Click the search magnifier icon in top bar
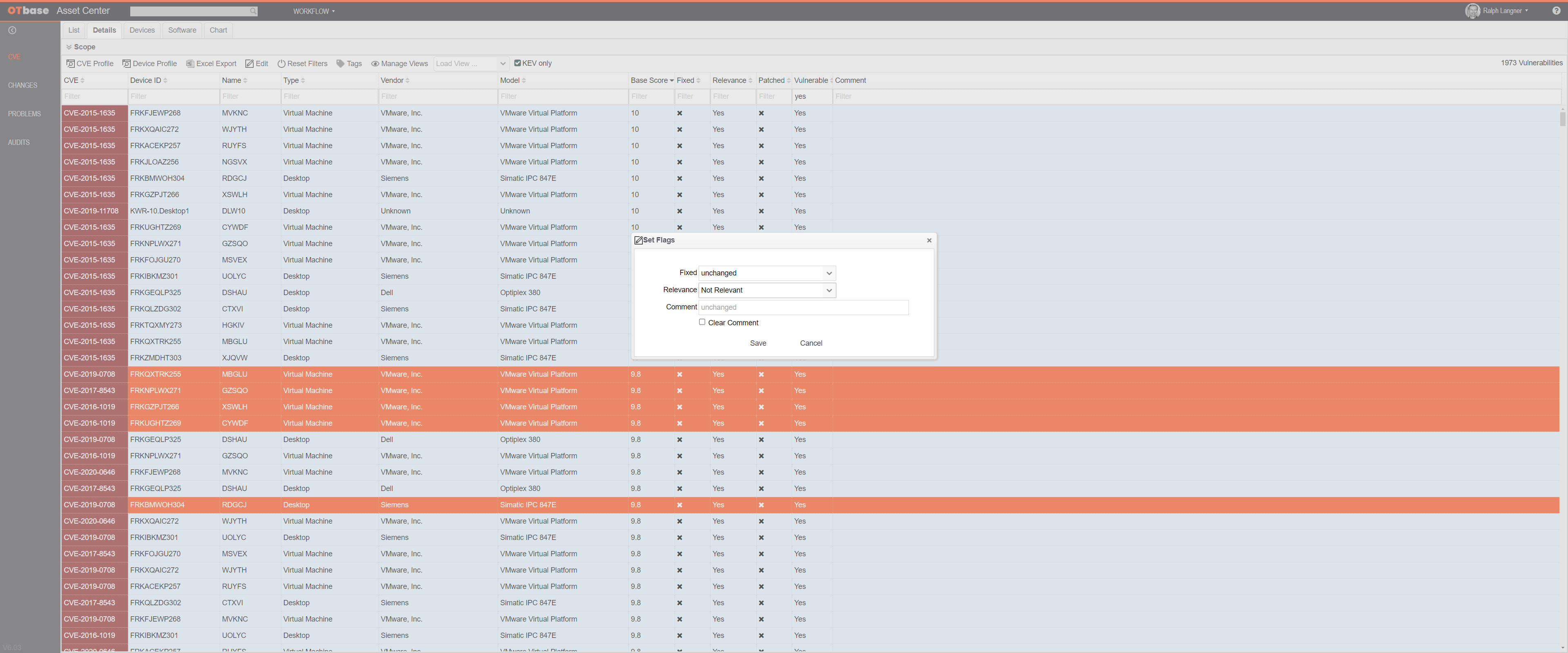The height and width of the screenshot is (653, 1568). pyautogui.click(x=253, y=11)
